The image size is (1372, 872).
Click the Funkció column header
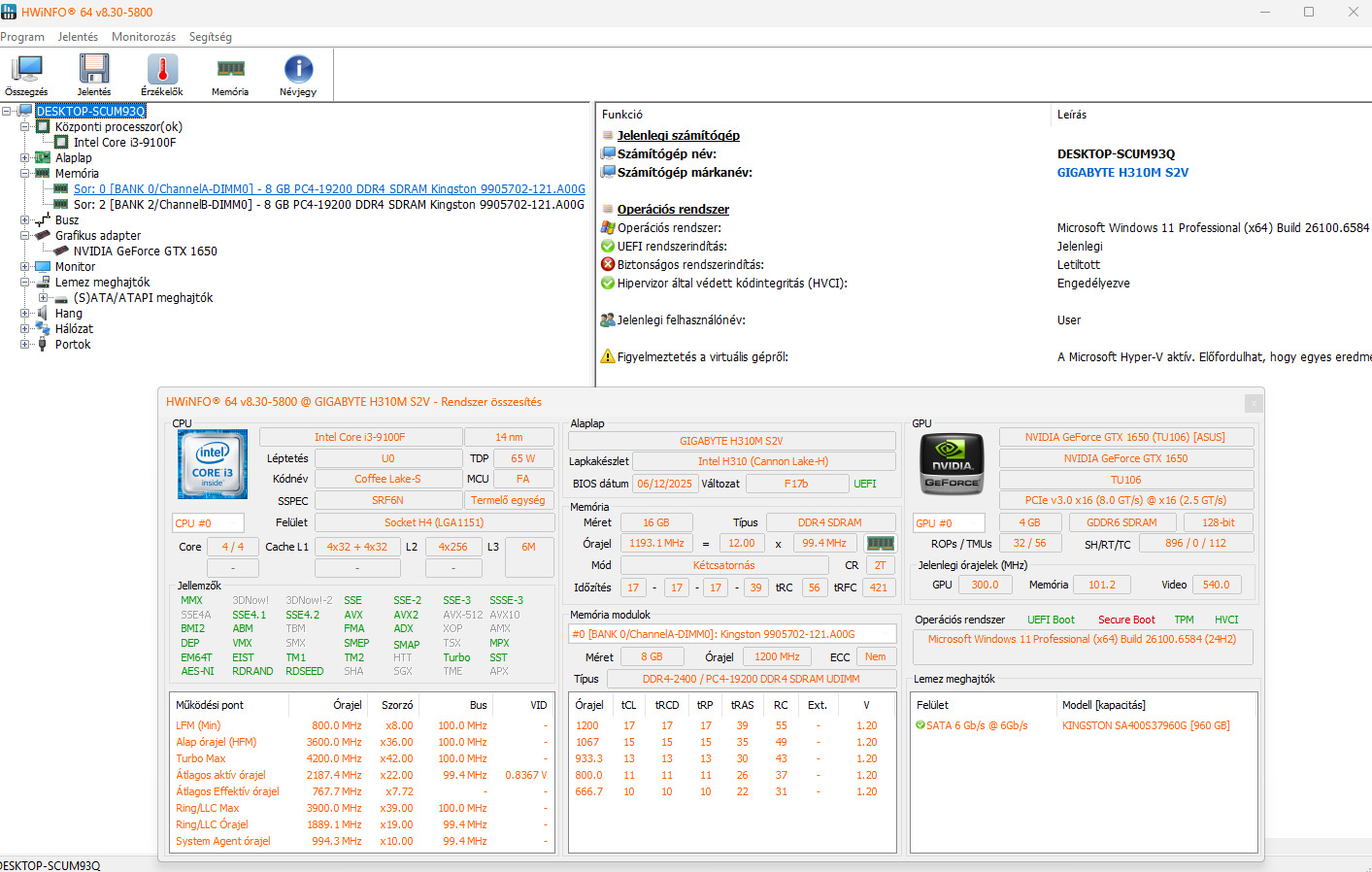click(x=622, y=115)
